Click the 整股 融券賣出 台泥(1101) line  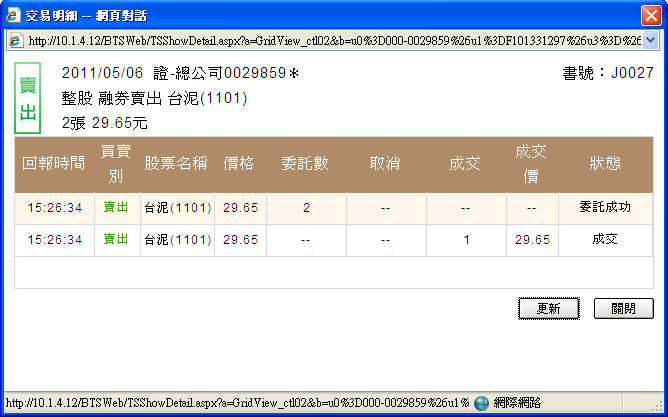(155, 99)
